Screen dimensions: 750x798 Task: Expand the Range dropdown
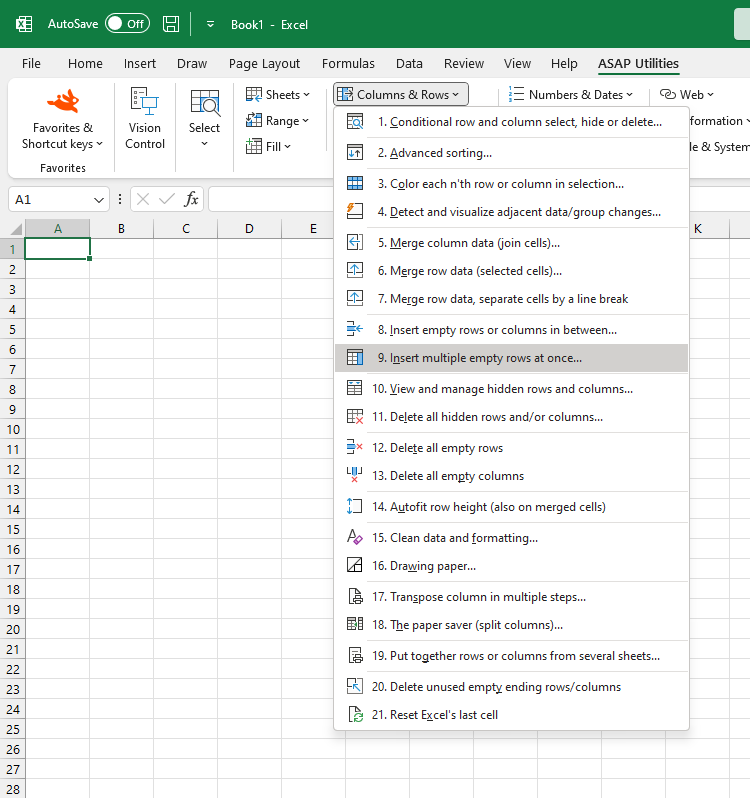277,121
